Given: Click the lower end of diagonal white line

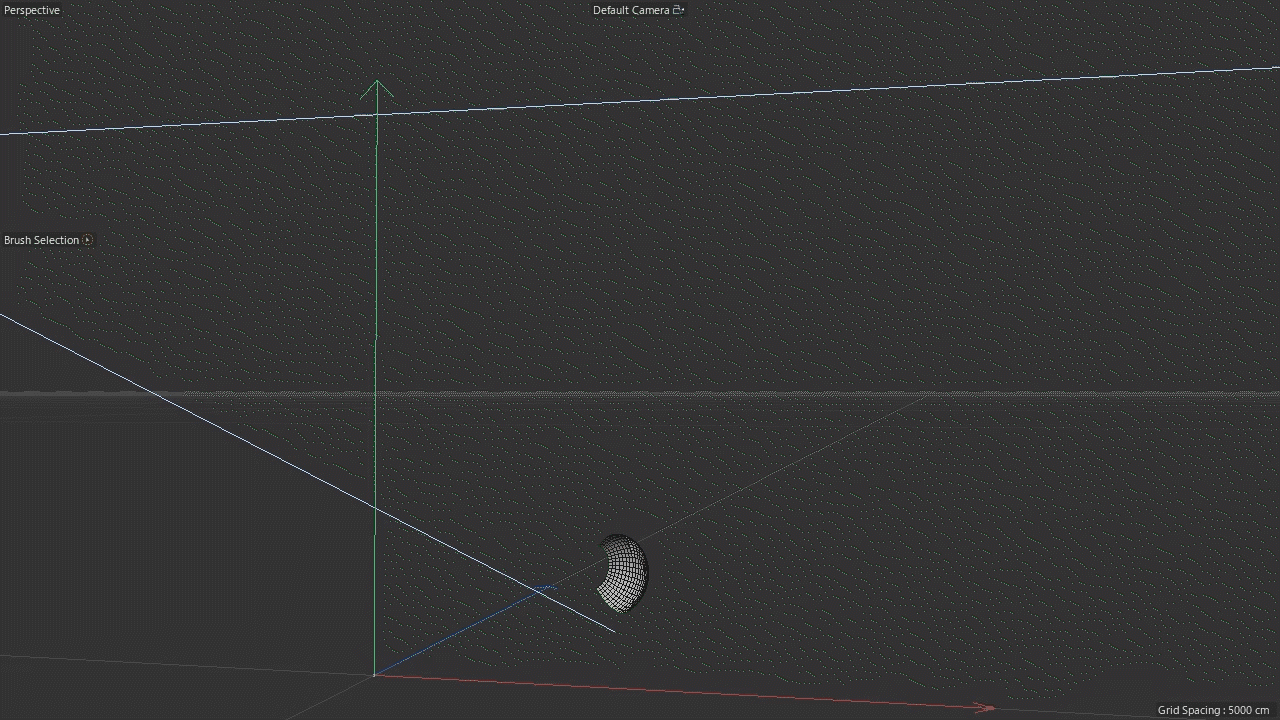Looking at the screenshot, I should click(x=612, y=630).
